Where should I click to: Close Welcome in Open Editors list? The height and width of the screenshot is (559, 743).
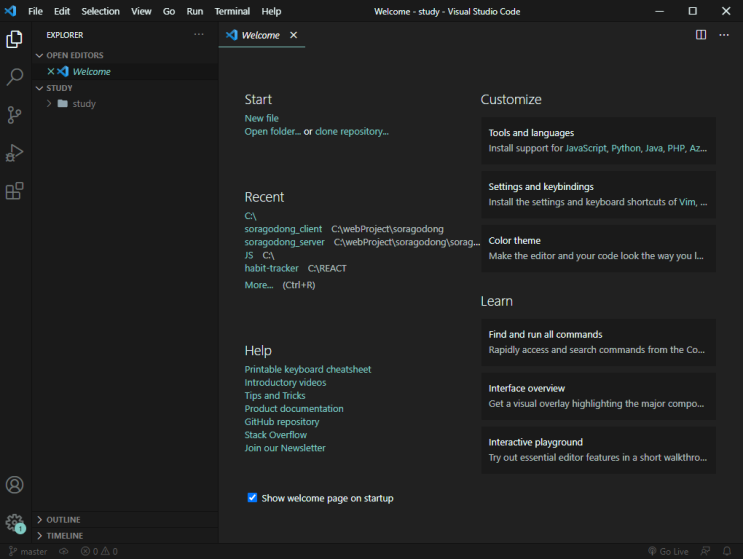[x=51, y=72]
